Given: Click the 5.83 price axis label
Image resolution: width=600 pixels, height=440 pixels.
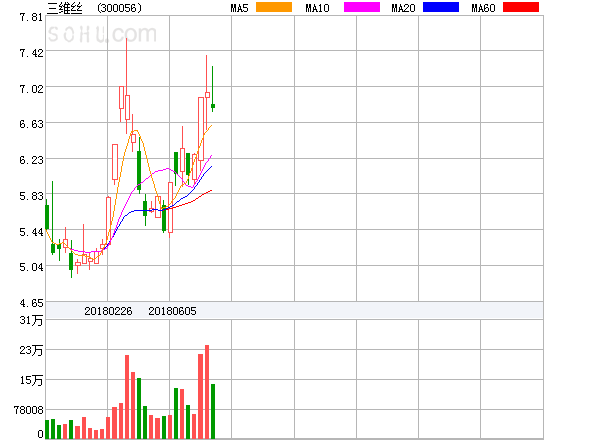Looking at the screenshot, I should [31, 196].
